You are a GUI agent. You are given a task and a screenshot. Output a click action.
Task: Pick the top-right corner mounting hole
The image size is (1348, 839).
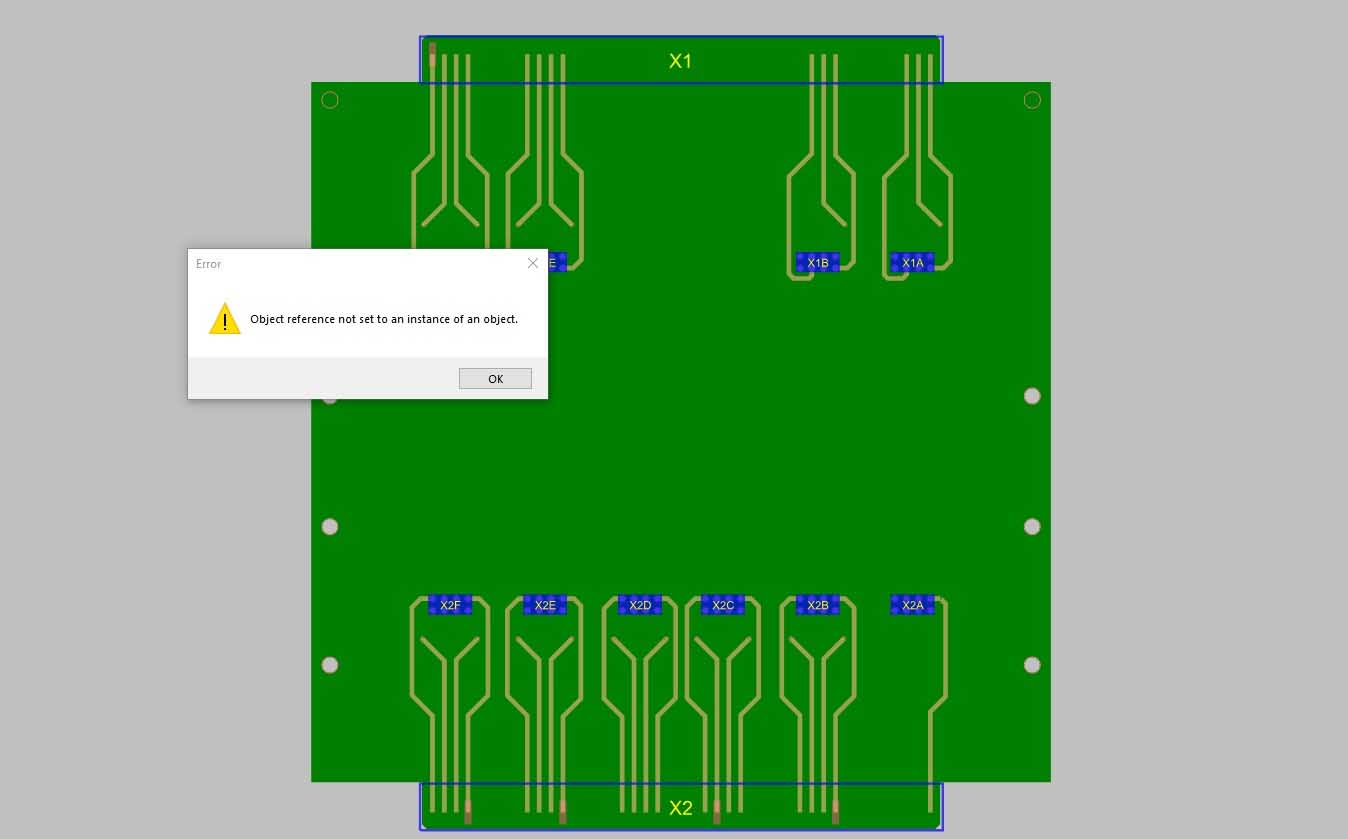(x=1032, y=100)
